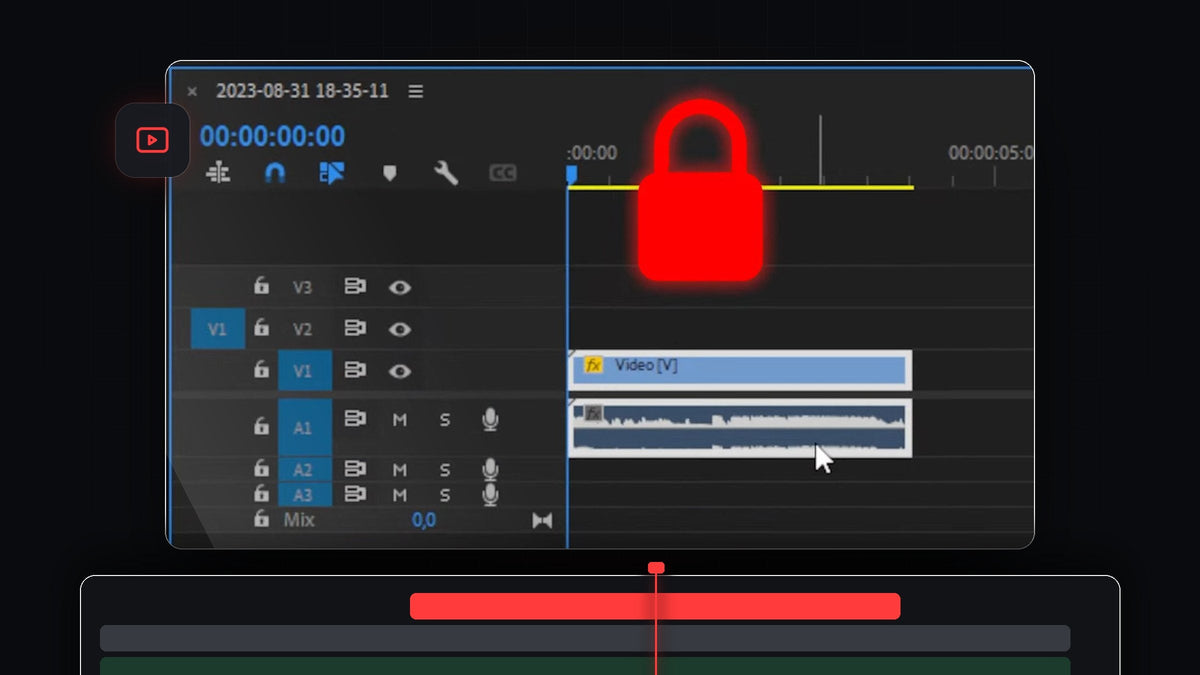Click the yellow work area bar

tap(741, 187)
